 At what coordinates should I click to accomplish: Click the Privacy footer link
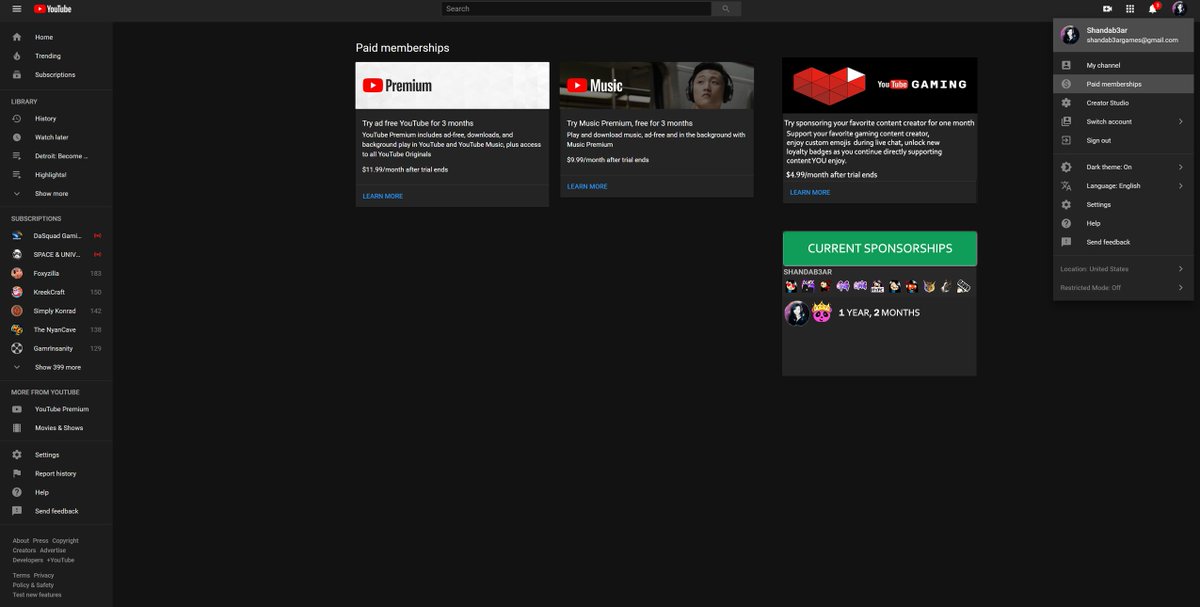click(x=44, y=576)
